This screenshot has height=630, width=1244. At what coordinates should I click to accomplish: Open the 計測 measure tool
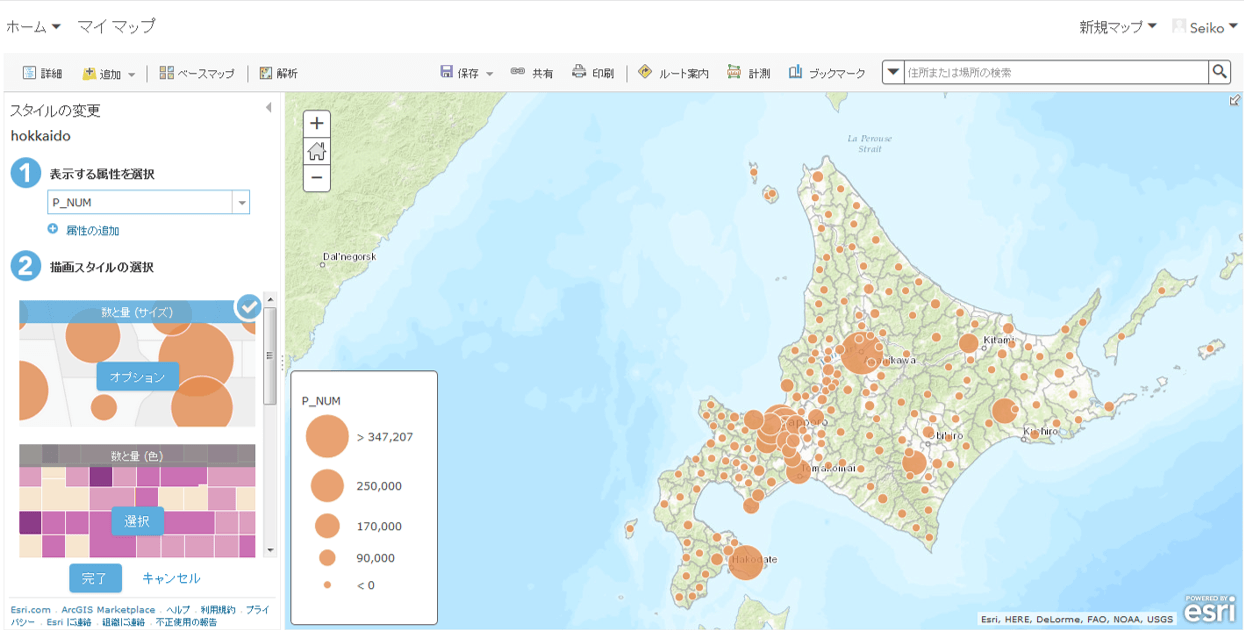pos(749,73)
